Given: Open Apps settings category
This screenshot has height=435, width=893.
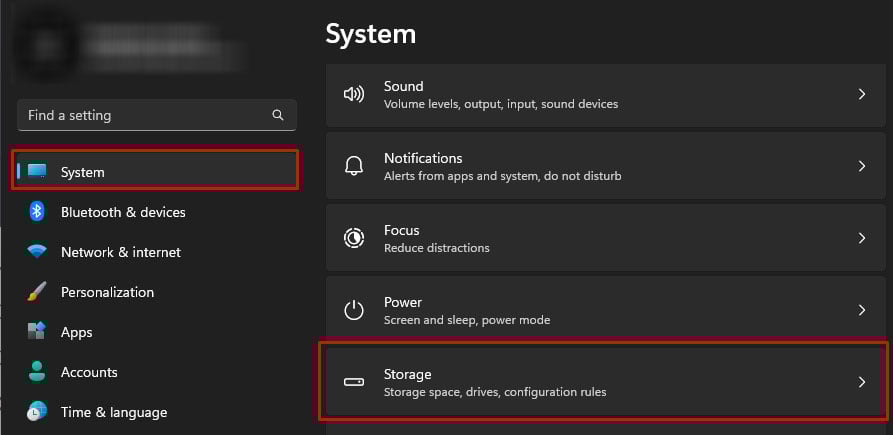Looking at the screenshot, I should (76, 332).
